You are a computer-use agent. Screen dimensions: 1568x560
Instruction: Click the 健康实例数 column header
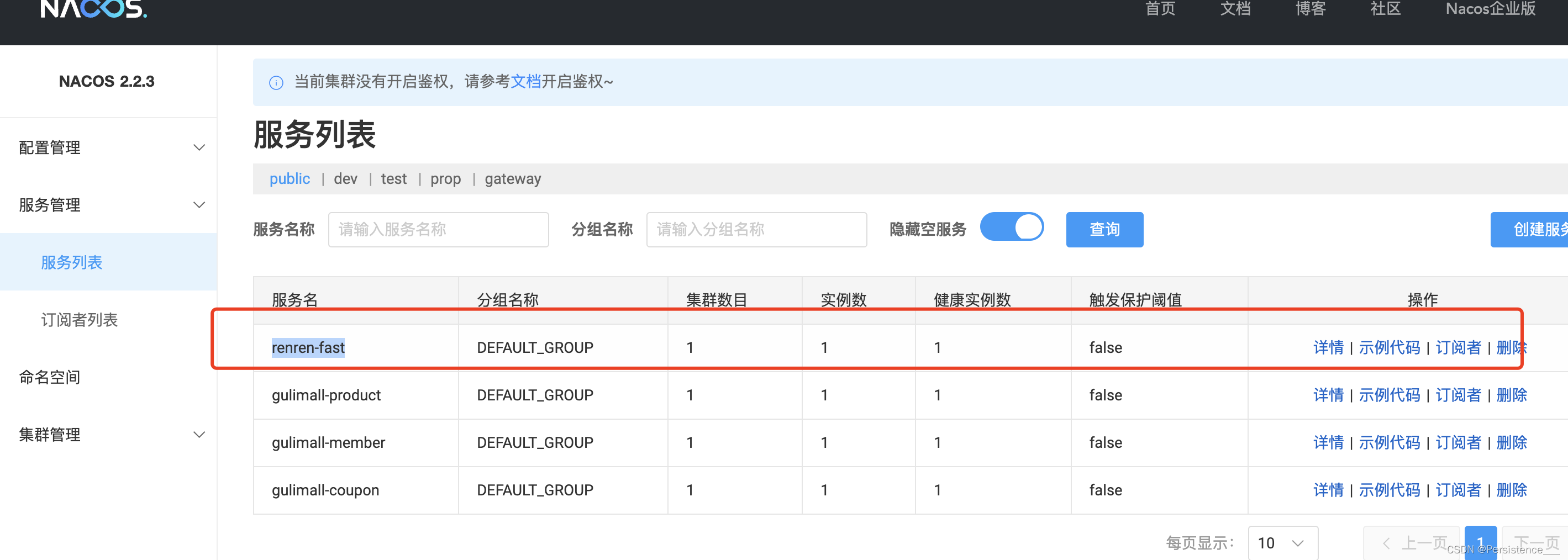(972, 300)
